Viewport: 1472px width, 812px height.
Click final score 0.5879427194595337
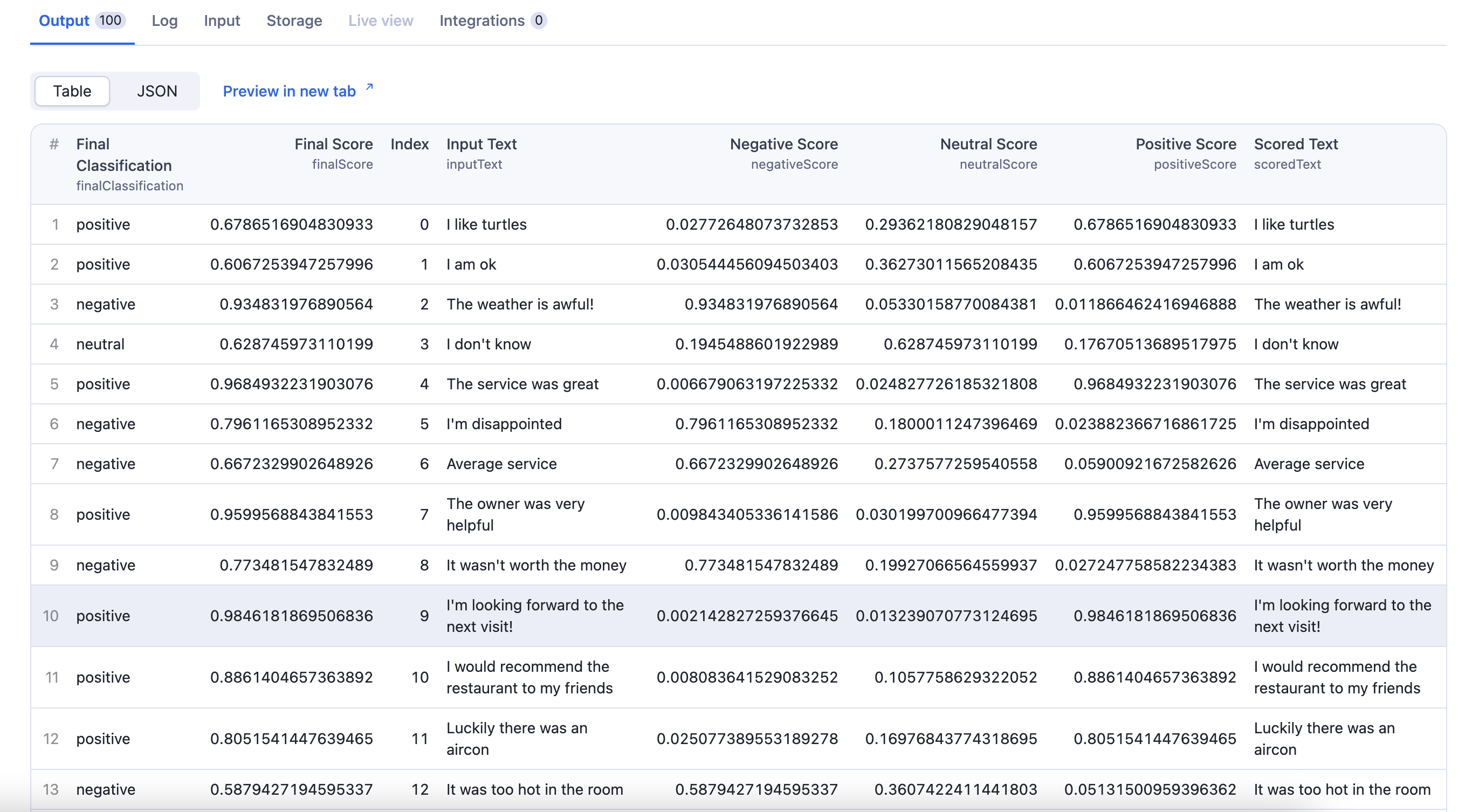click(291, 790)
